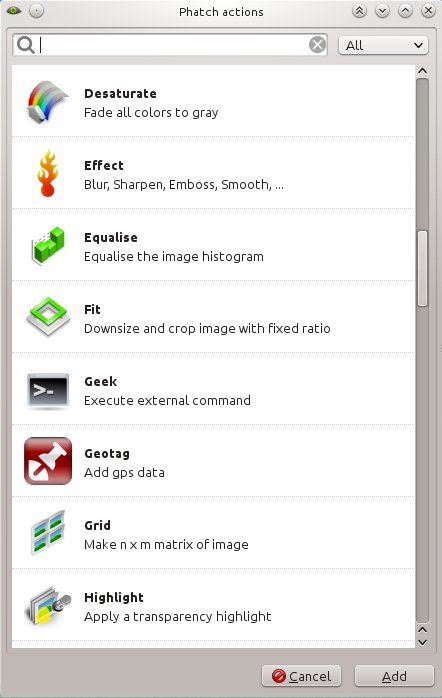
Task: Select the Highlight action icon
Action: (48, 605)
